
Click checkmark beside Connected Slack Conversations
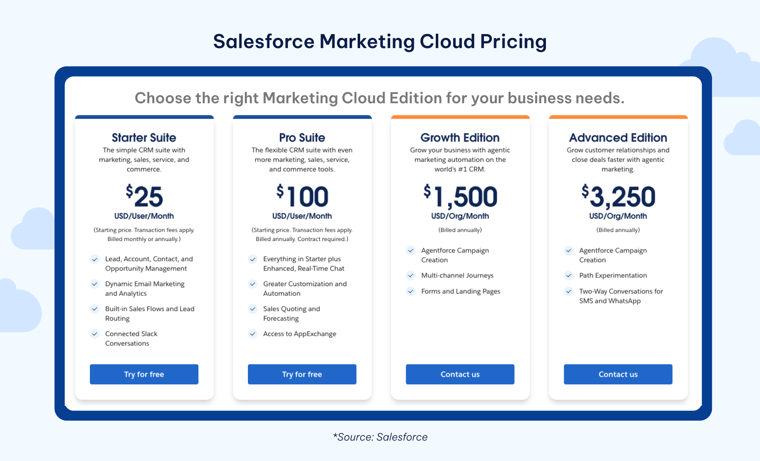point(95,334)
